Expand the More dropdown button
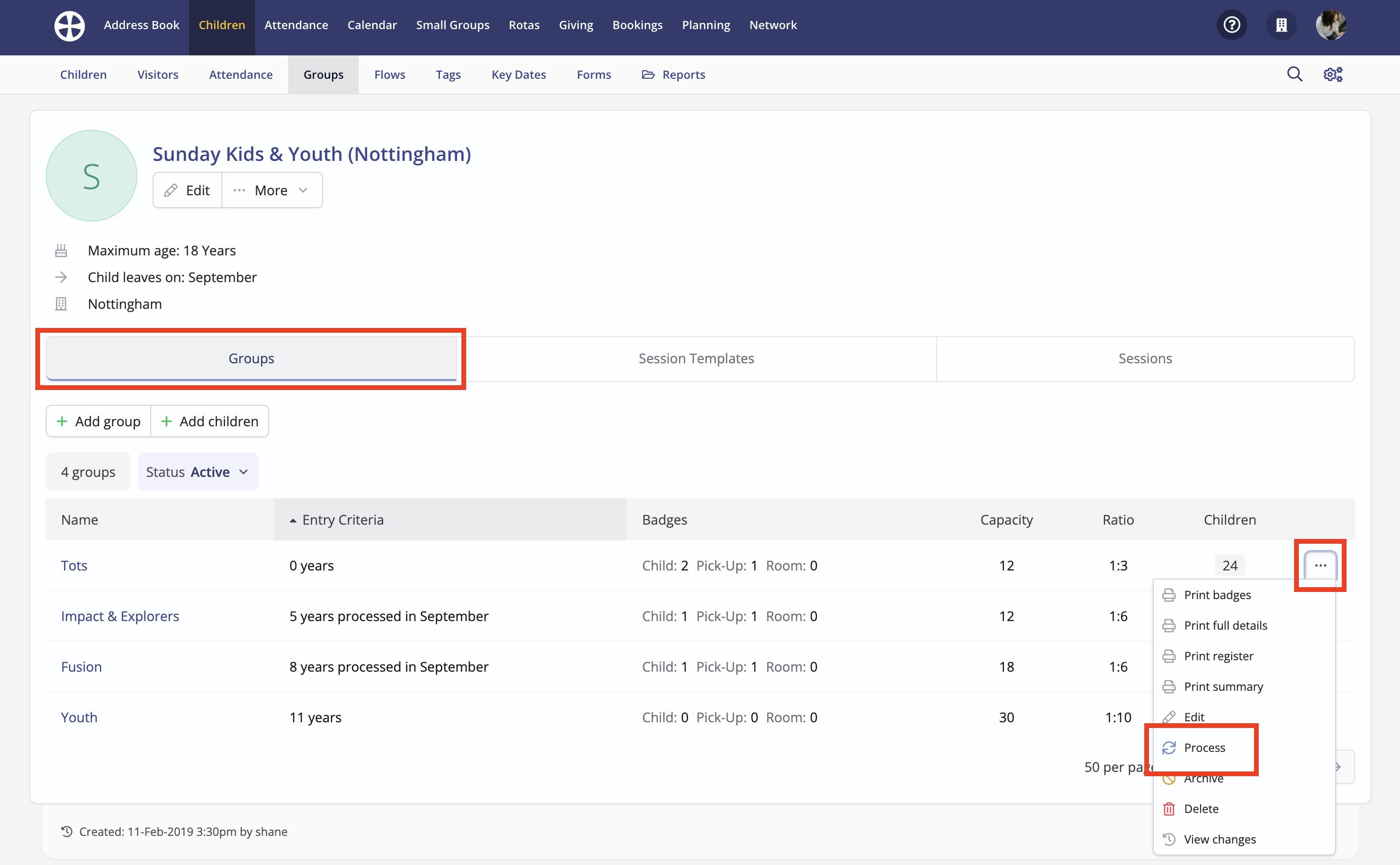This screenshot has width=1400, height=865. pos(272,190)
